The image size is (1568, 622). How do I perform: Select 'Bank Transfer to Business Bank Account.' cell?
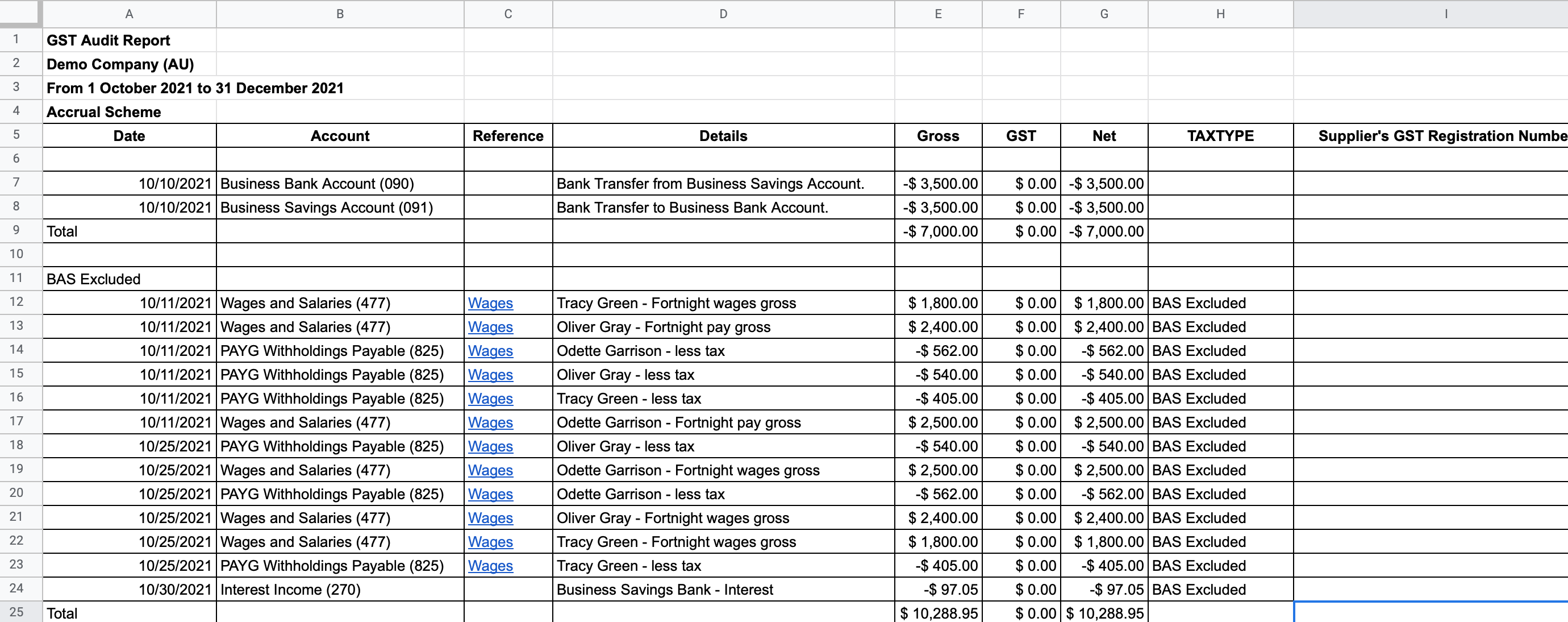point(723,207)
